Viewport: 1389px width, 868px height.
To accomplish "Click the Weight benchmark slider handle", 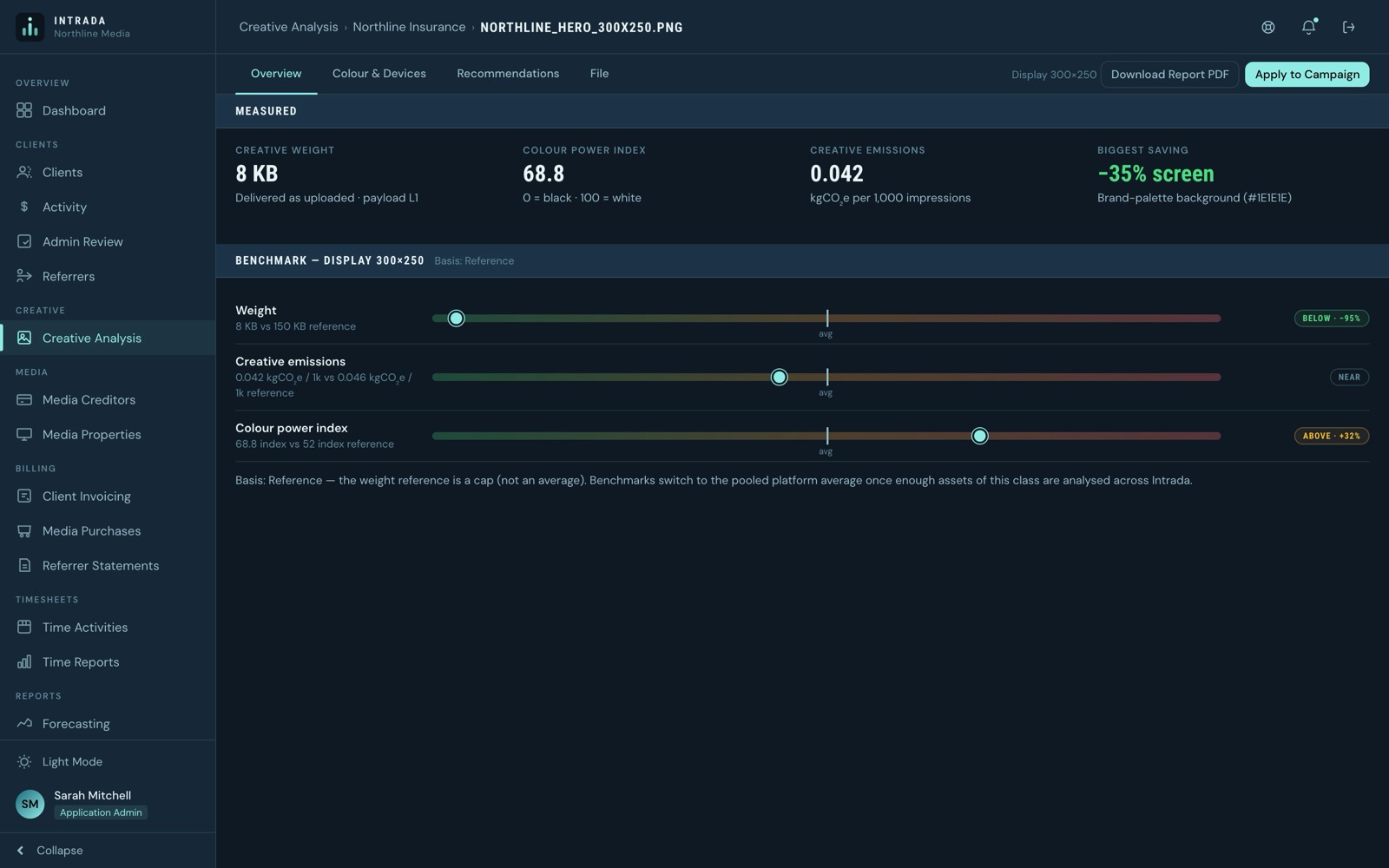I will [456, 319].
